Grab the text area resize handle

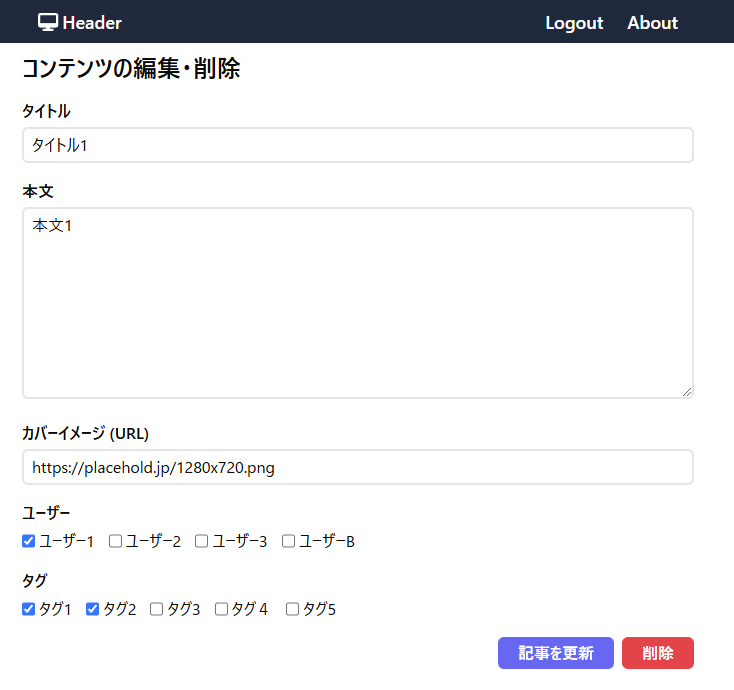click(x=687, y=392)
